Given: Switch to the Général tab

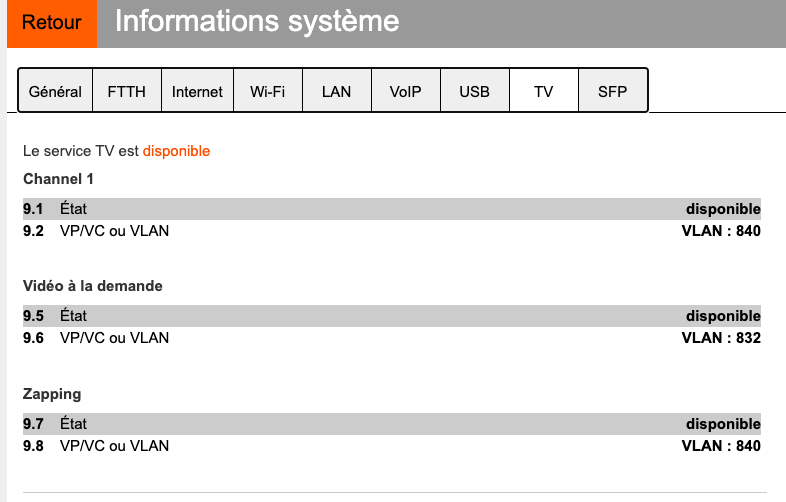Looking at the screenshot, I should tap(55, 91).
